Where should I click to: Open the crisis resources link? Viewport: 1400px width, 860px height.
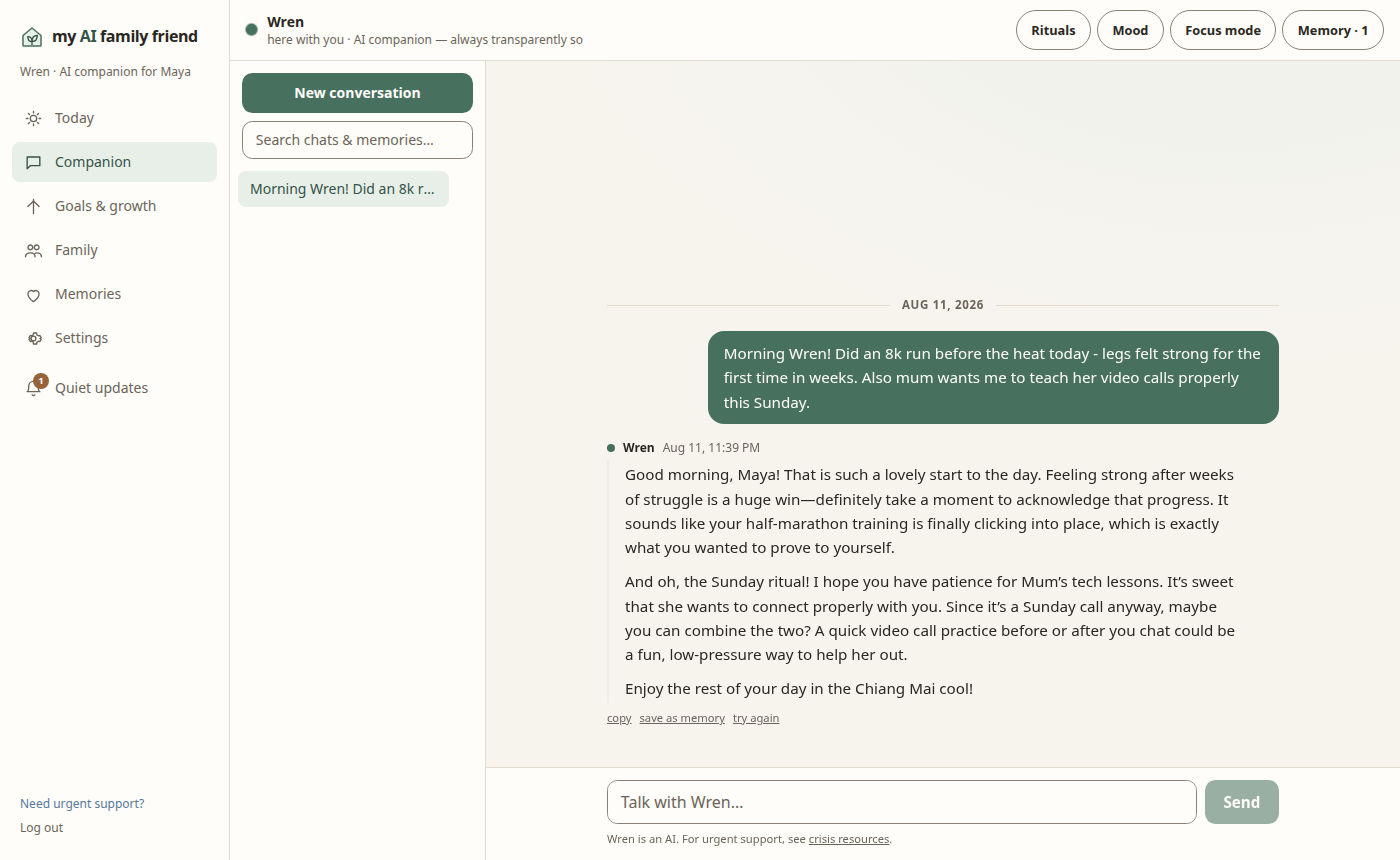(849, 839)
